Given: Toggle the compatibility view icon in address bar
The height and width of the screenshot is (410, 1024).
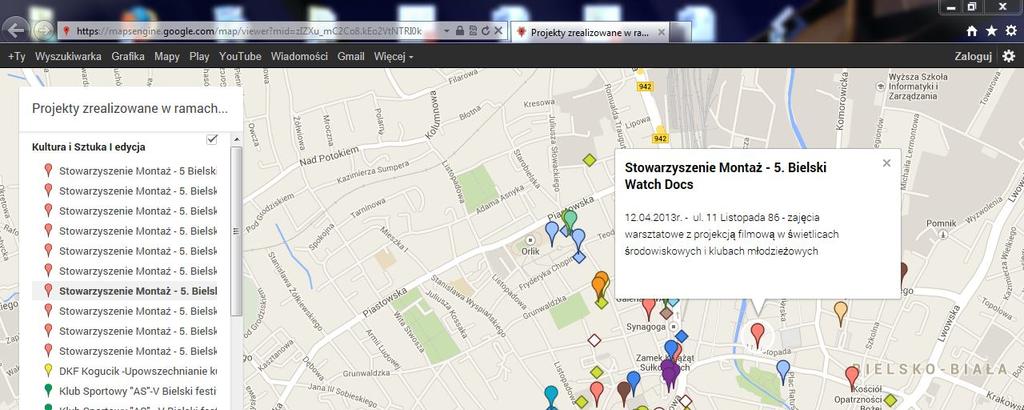Looking at the screenshot, I should pyautogui.click(x=473, y=31).
